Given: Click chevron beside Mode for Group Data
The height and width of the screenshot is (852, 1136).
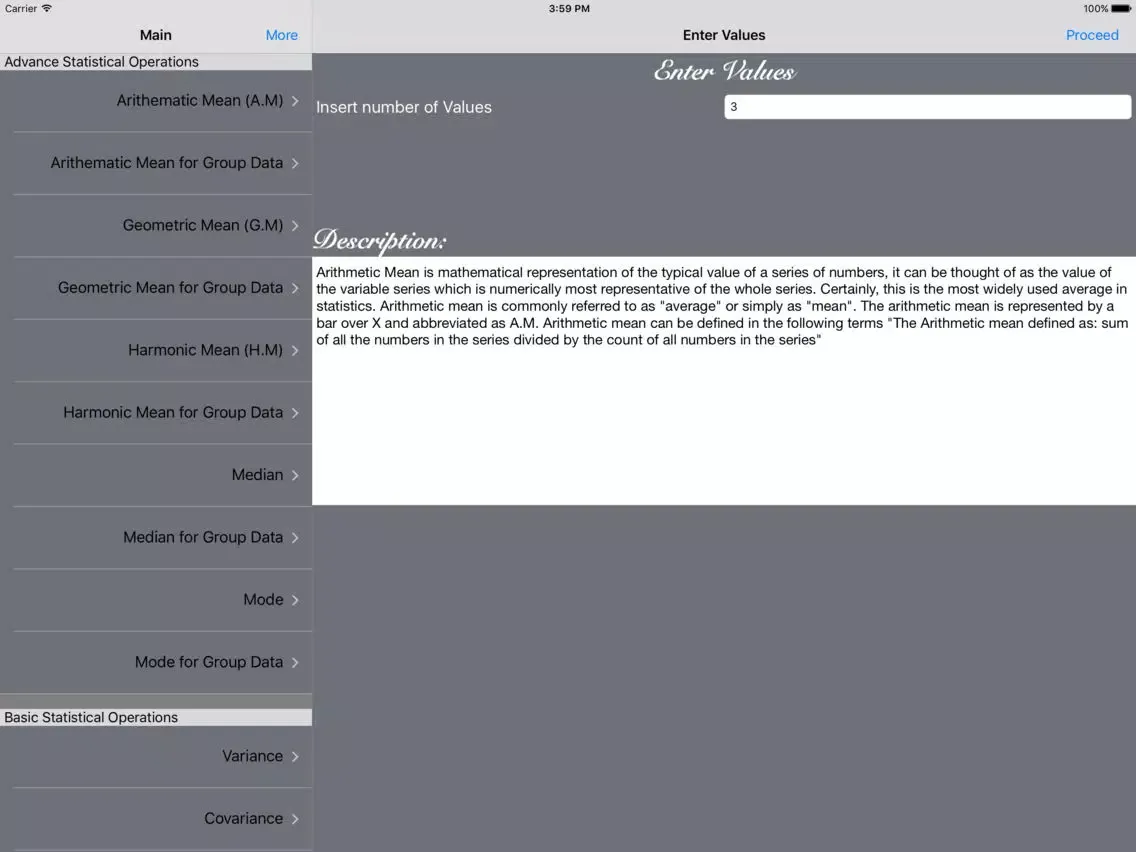Looking at the screenshot, I should coord(295,661).
